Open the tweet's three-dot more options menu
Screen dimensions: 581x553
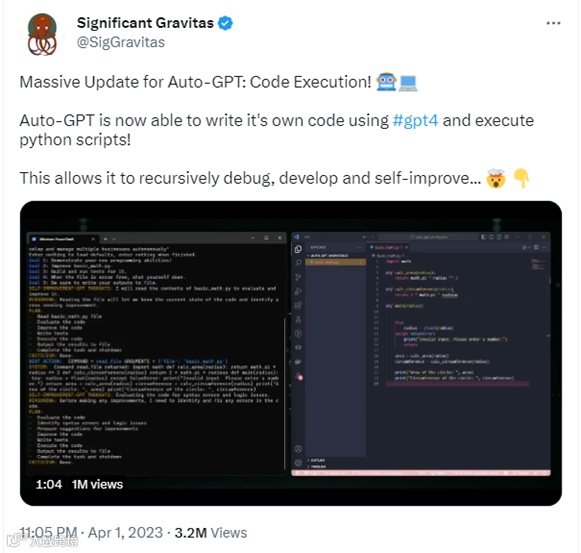(x=553, y=23)
